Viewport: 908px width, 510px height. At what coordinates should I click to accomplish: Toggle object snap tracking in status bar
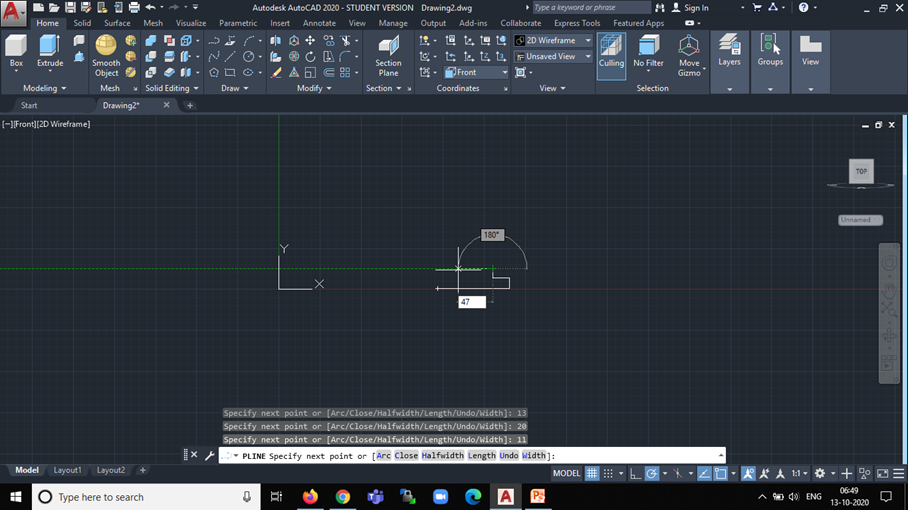click(704, 474)
